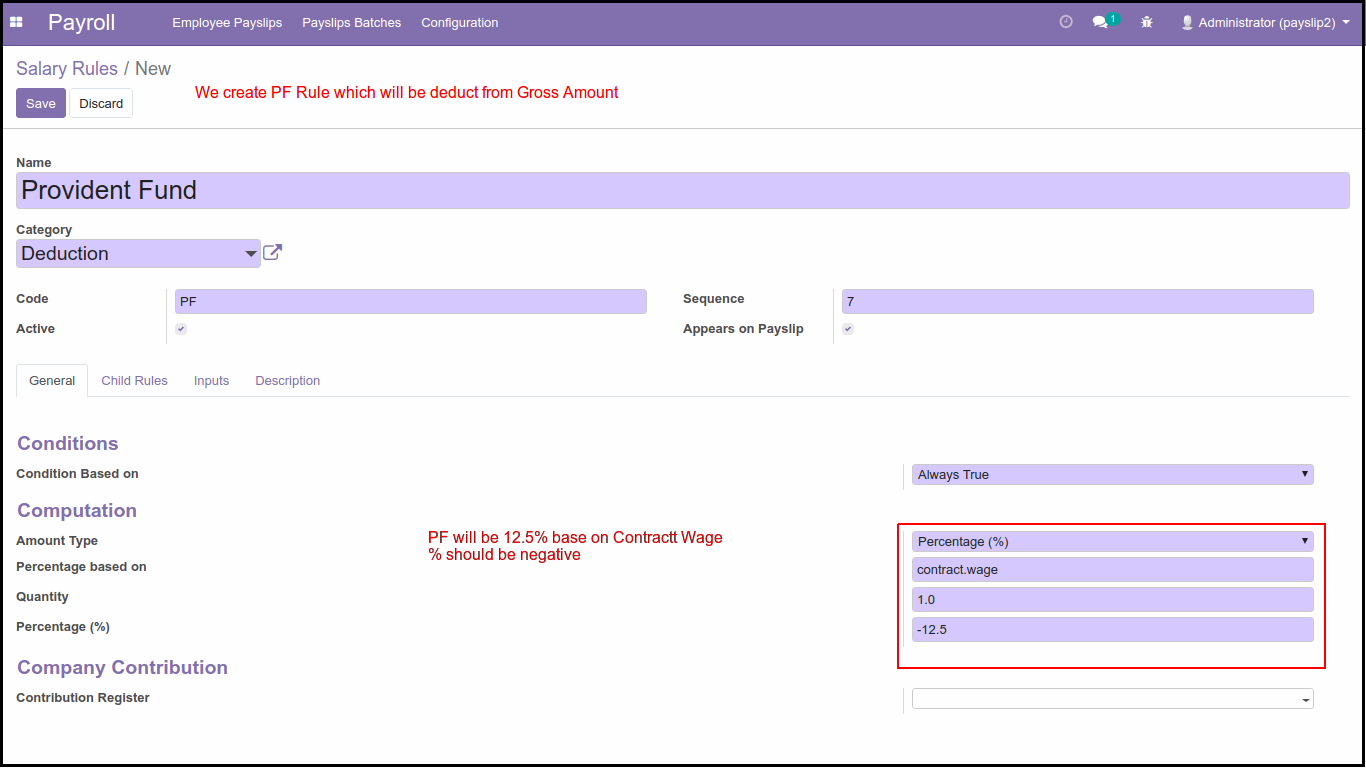The width and height of the screenshot is (1366, 768).
Task: Click the Payroll app title
Action: pos(82,22)
